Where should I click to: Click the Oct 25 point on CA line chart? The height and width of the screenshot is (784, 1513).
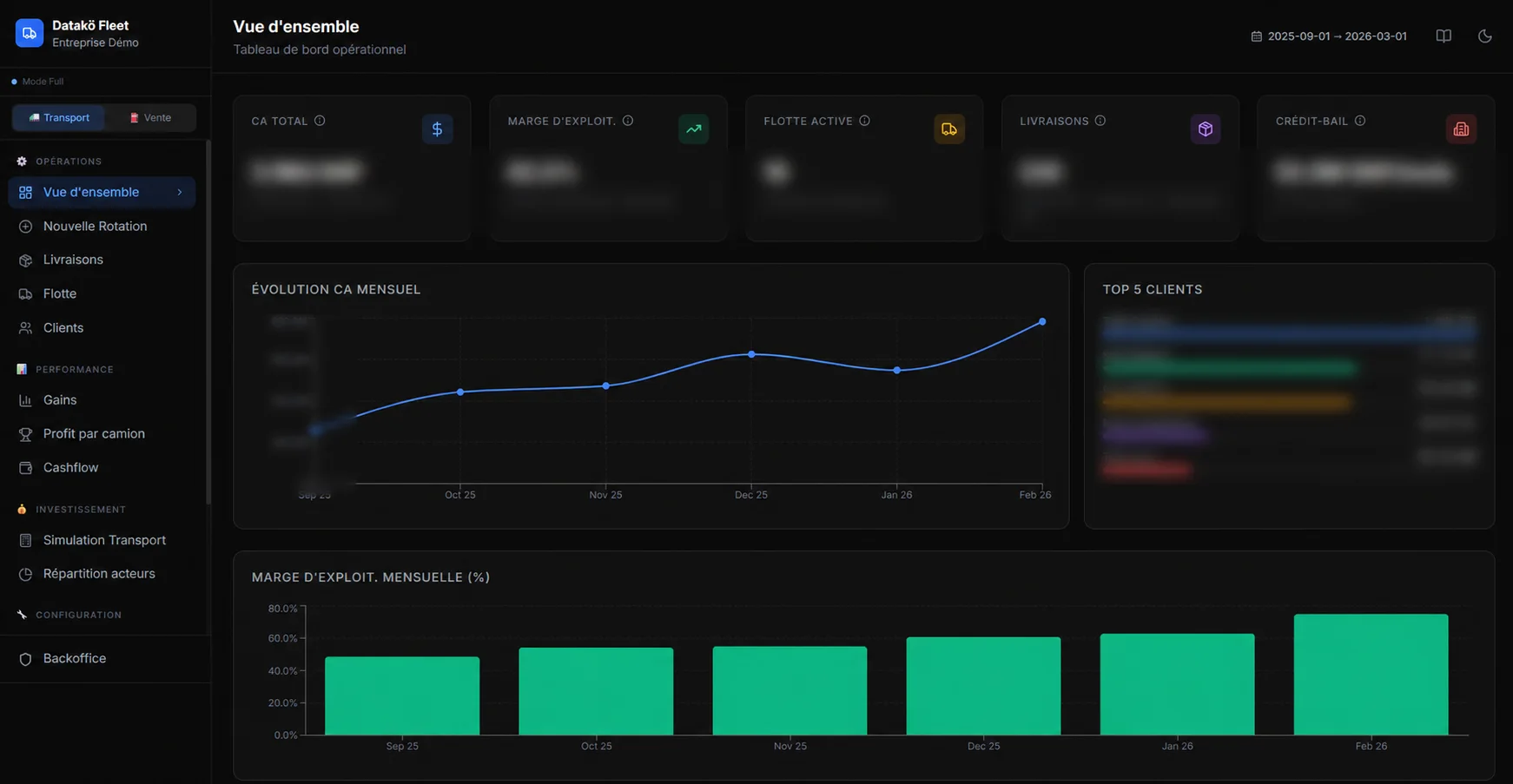click(x=460, y=392)
